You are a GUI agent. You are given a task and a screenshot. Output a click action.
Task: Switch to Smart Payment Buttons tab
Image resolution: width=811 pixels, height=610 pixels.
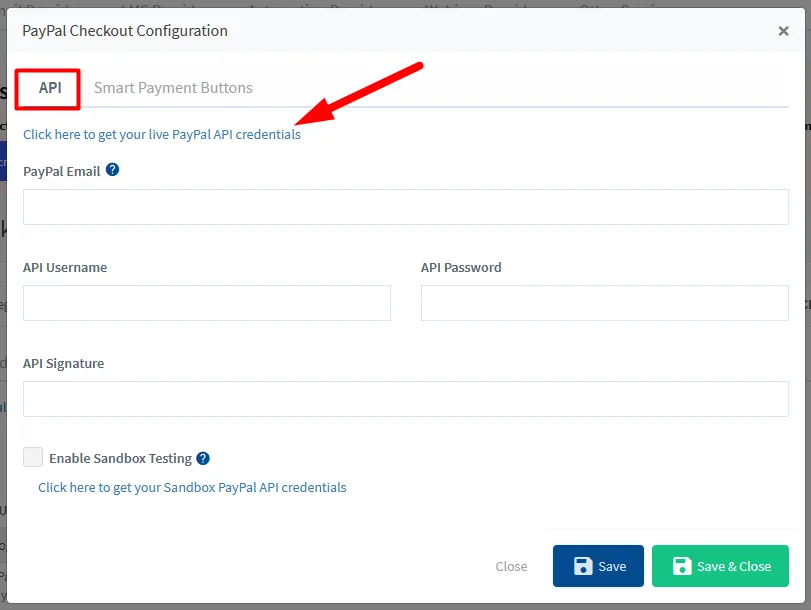[173, 88]
